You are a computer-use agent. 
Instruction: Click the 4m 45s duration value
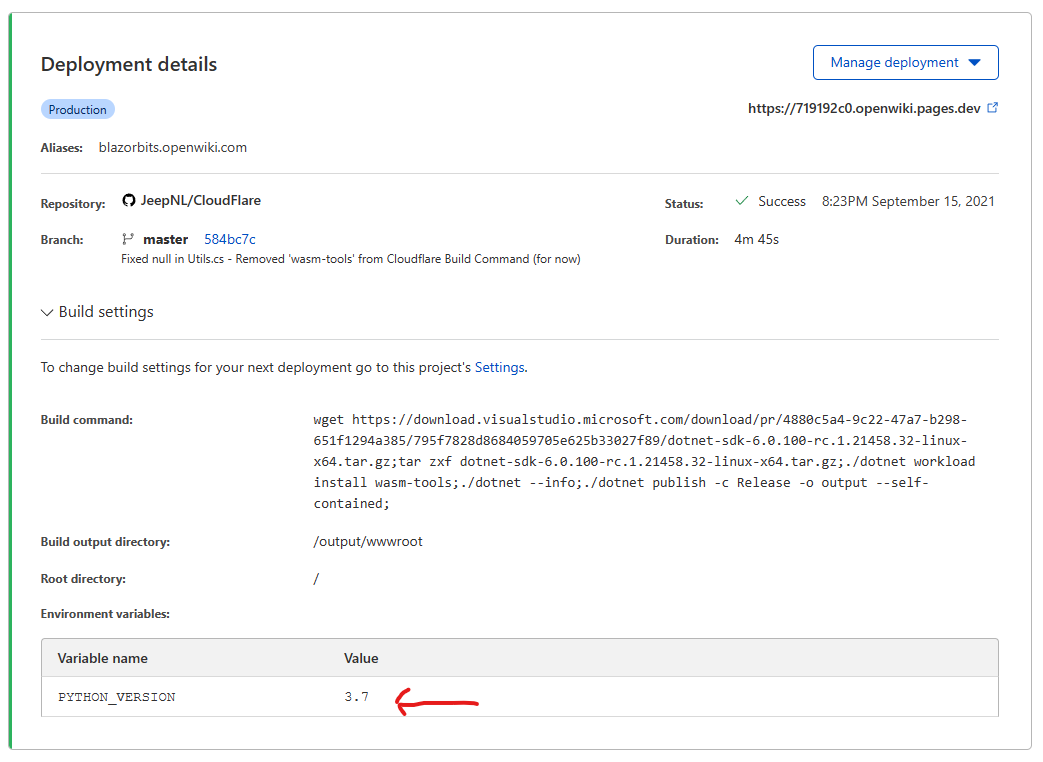pos(756,239)
